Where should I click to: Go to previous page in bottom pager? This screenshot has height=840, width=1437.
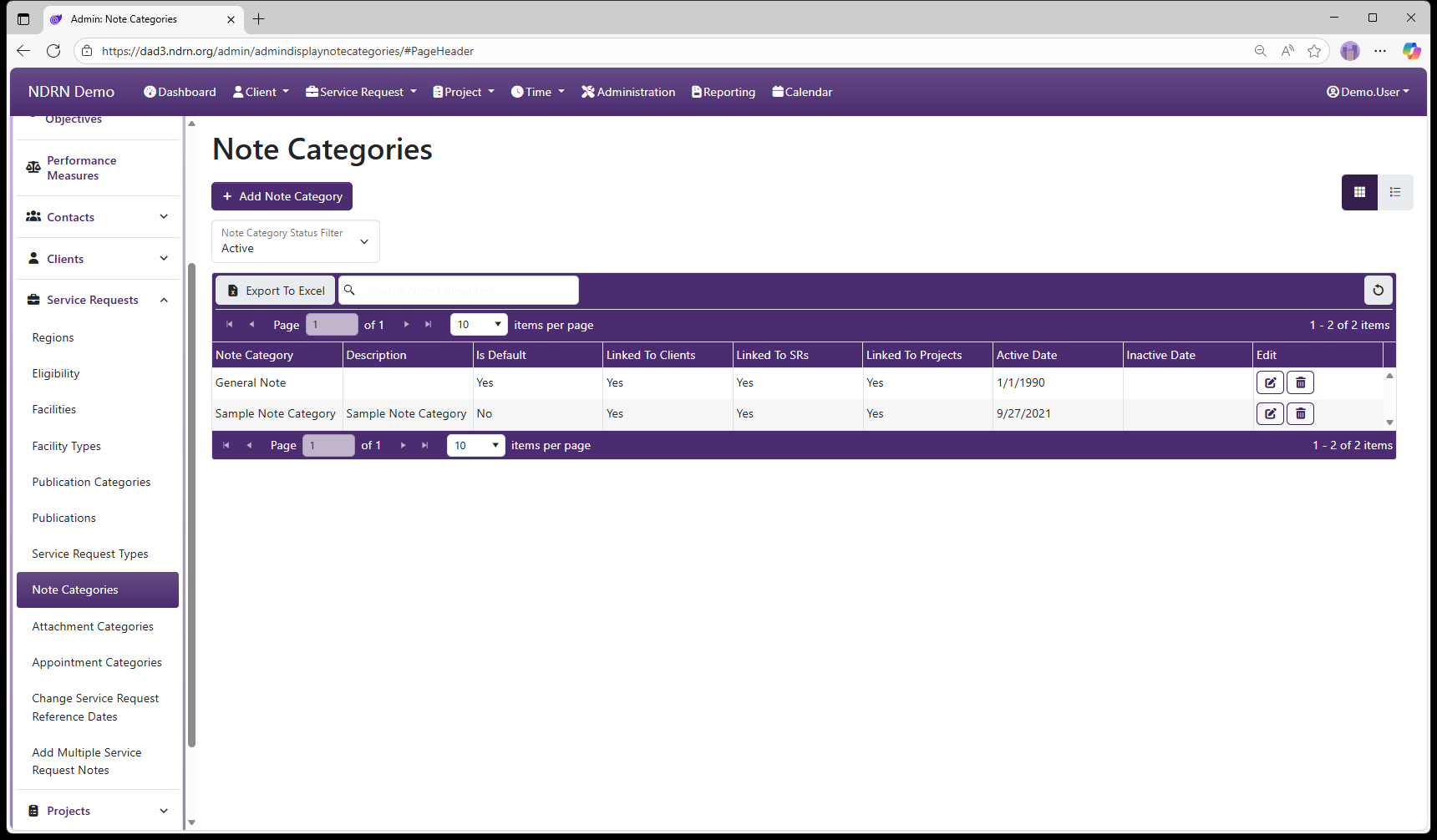(249, 445)
